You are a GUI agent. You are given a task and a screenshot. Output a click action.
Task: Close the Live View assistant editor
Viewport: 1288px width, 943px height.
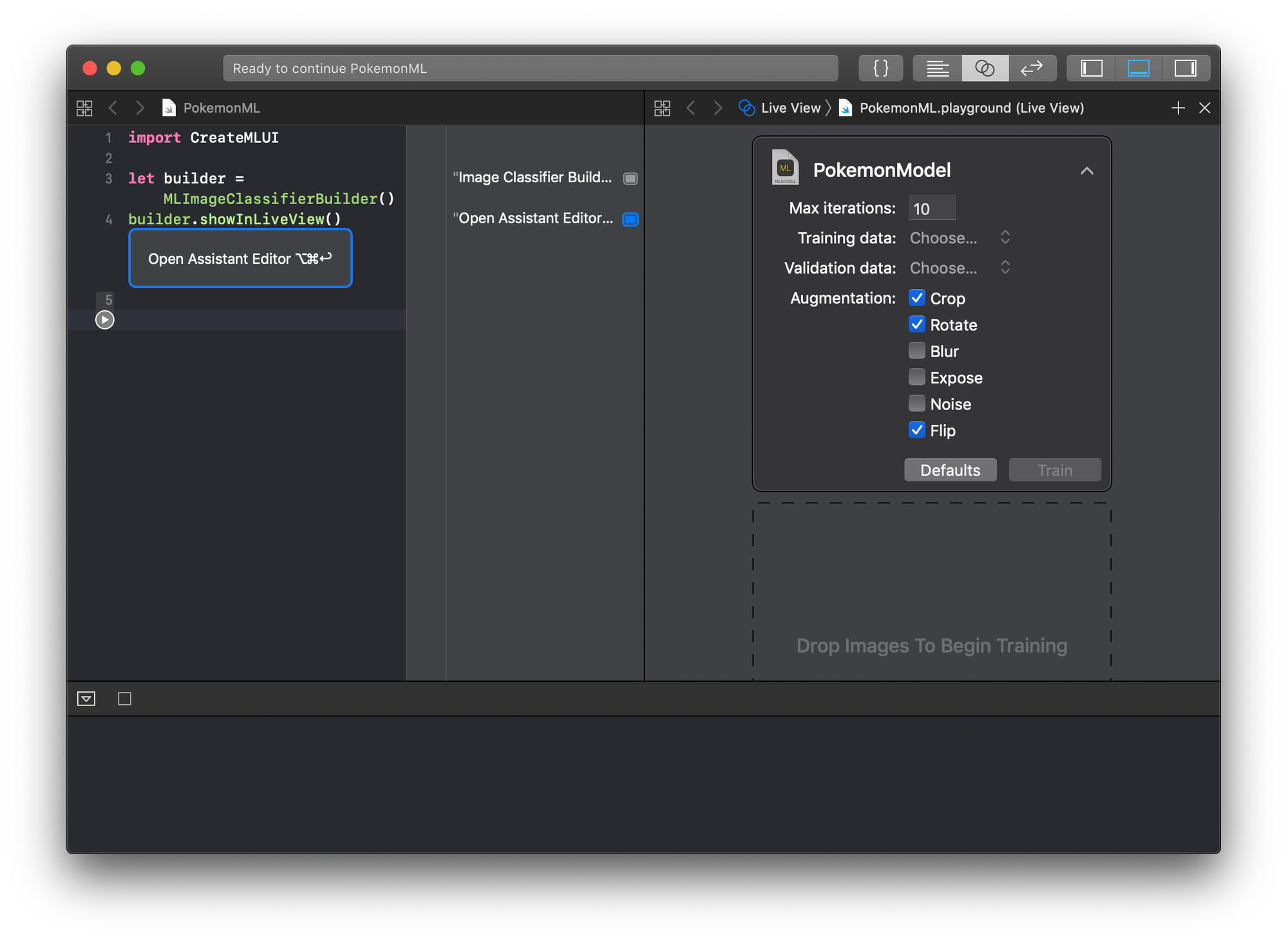click(x=1205, y=108)
